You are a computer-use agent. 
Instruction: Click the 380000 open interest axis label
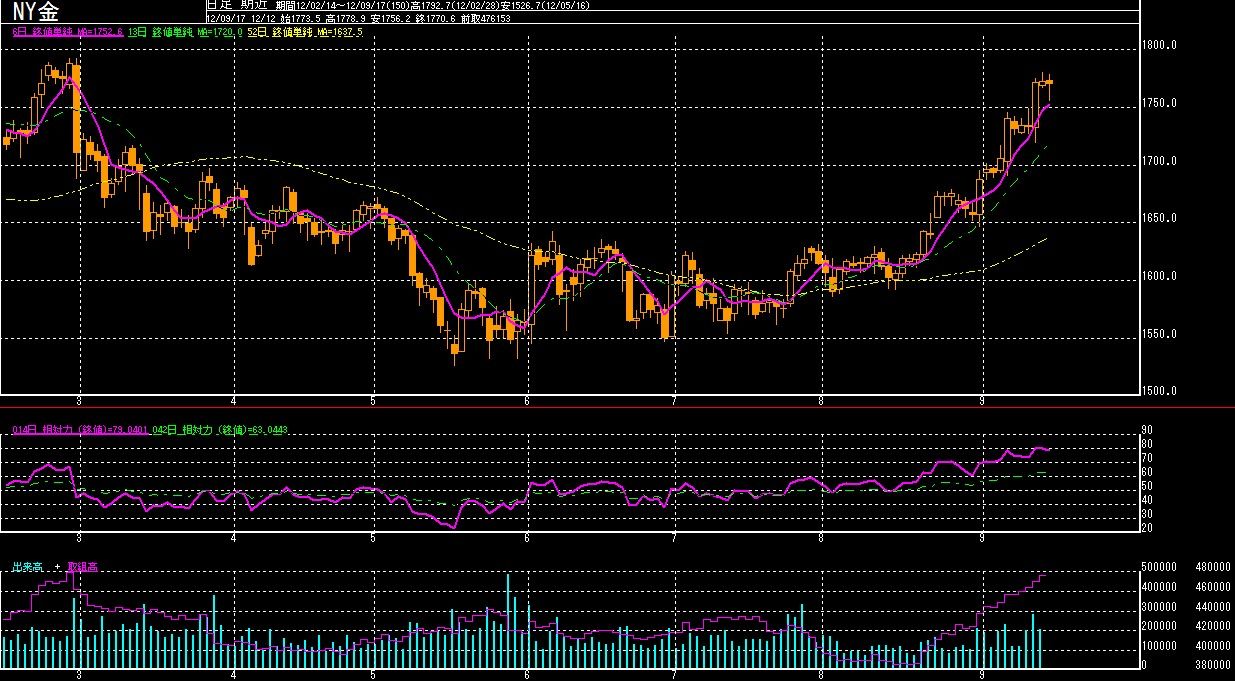pyautogui.click(x=1213, y=665)
